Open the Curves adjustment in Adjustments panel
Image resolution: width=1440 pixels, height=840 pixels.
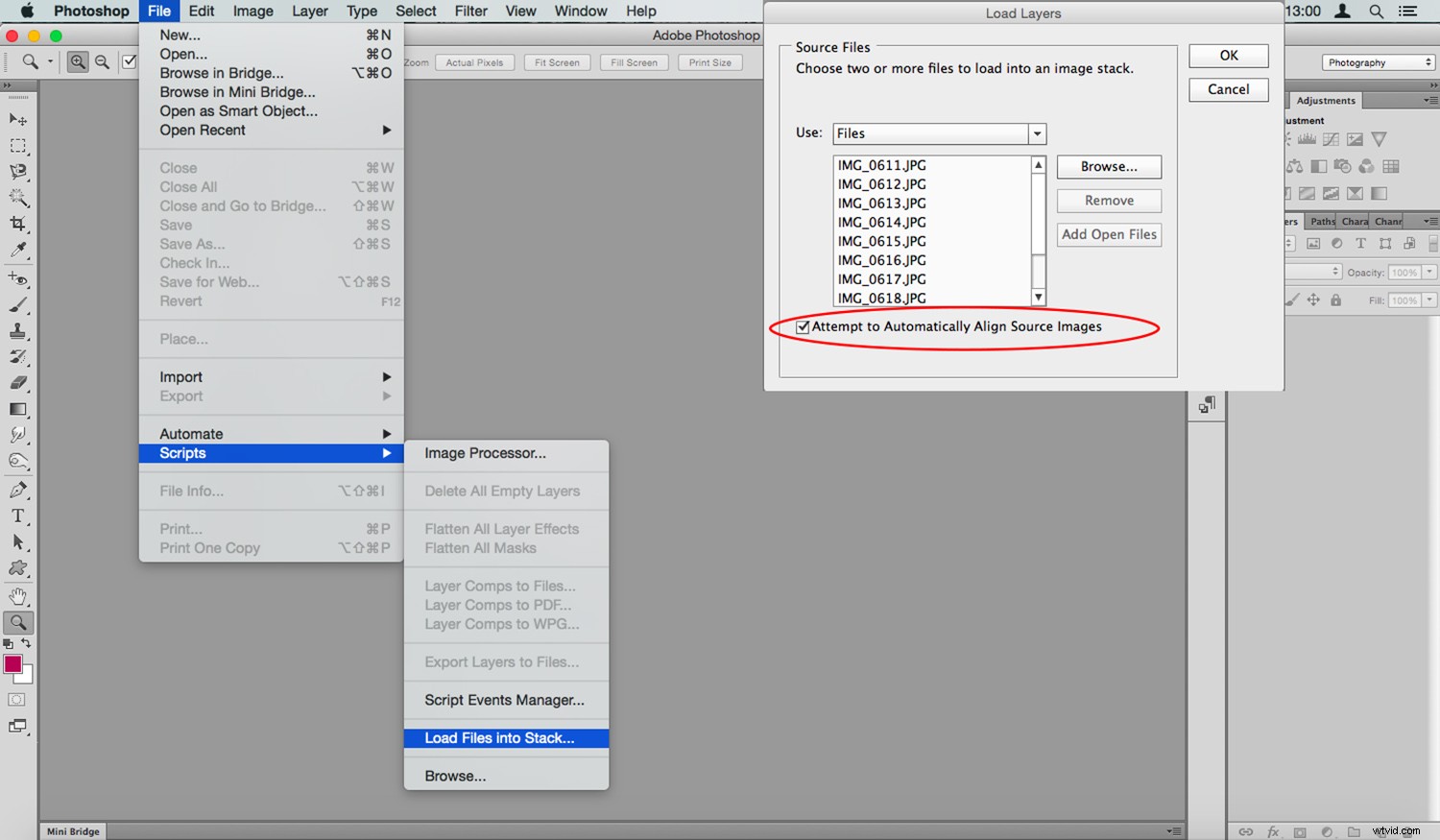click(1331, 138)
